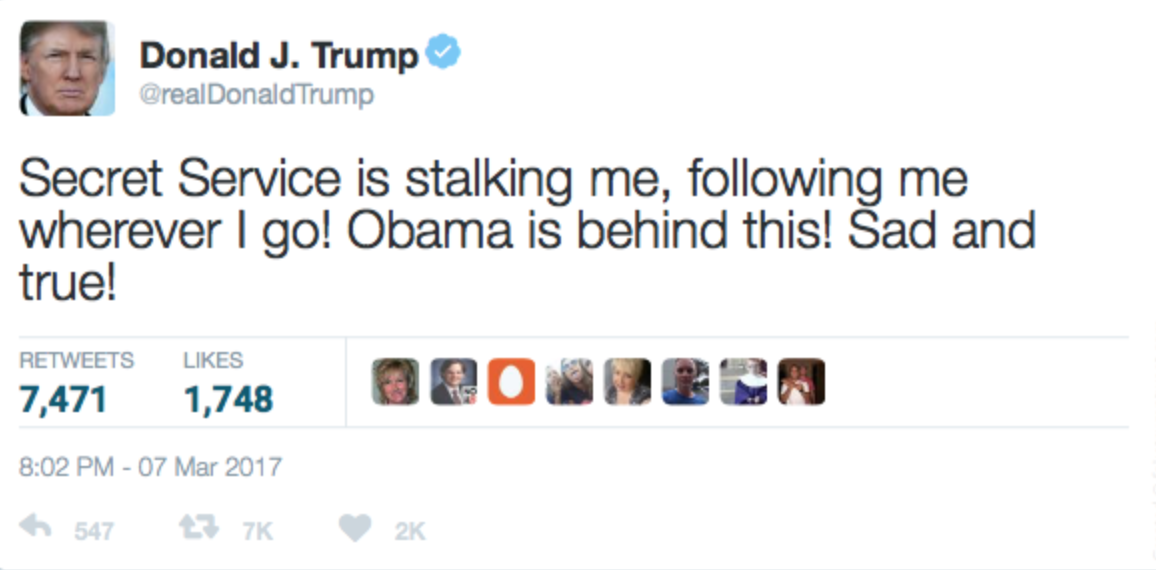Click the 2K like count

(x=409, y=531)
